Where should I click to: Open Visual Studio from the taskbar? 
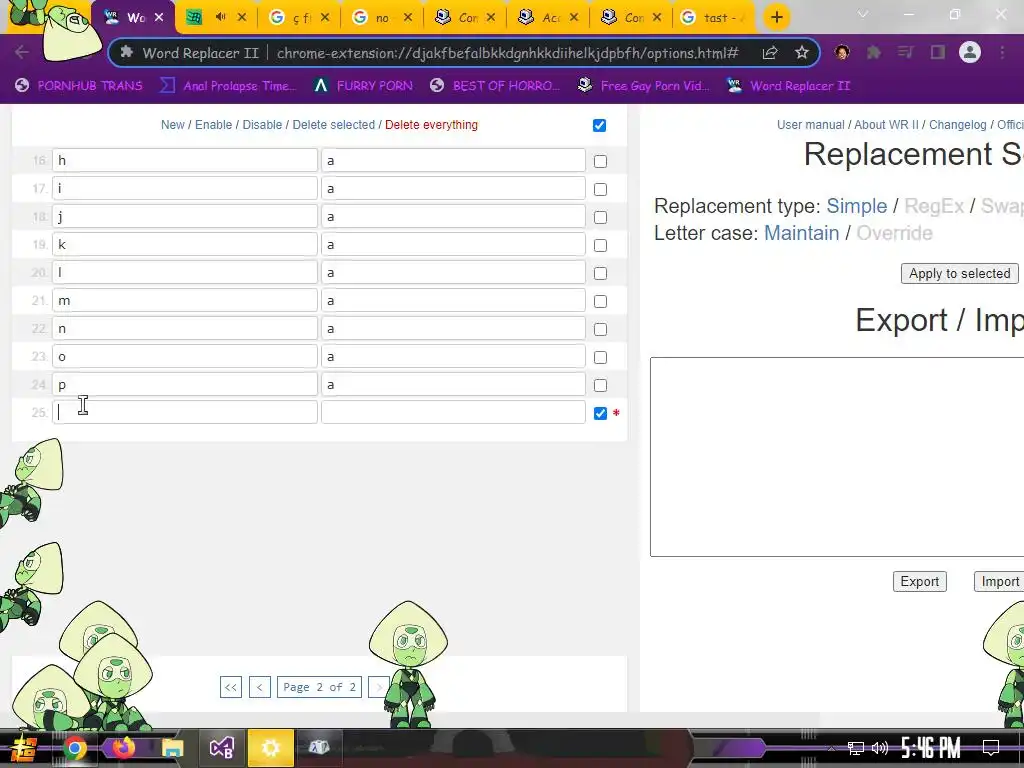pyautogui.click(x=222, y=748)
